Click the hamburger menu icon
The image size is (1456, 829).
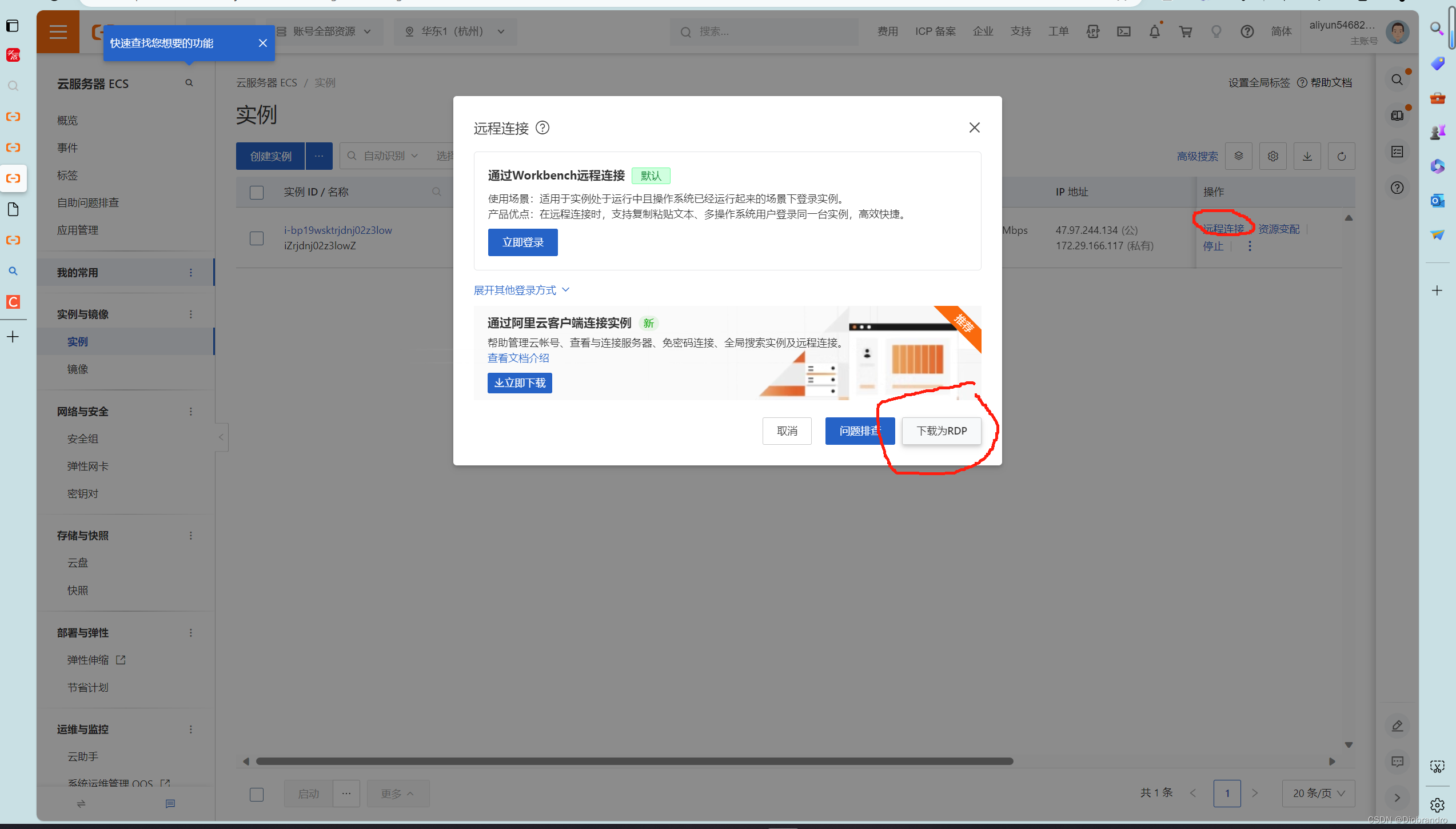click(x=58, y=31)
